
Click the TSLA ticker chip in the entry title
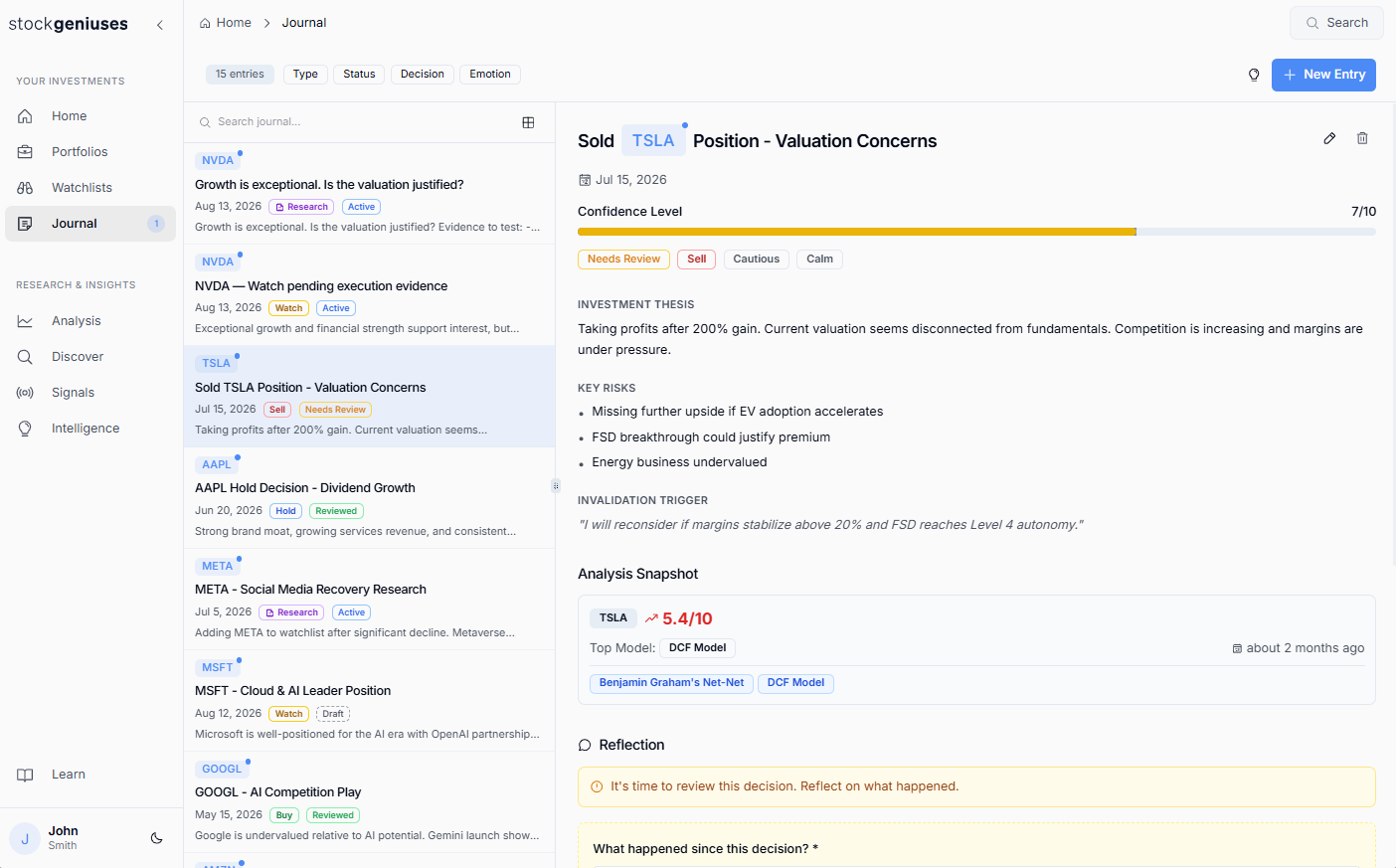[653, 141]
